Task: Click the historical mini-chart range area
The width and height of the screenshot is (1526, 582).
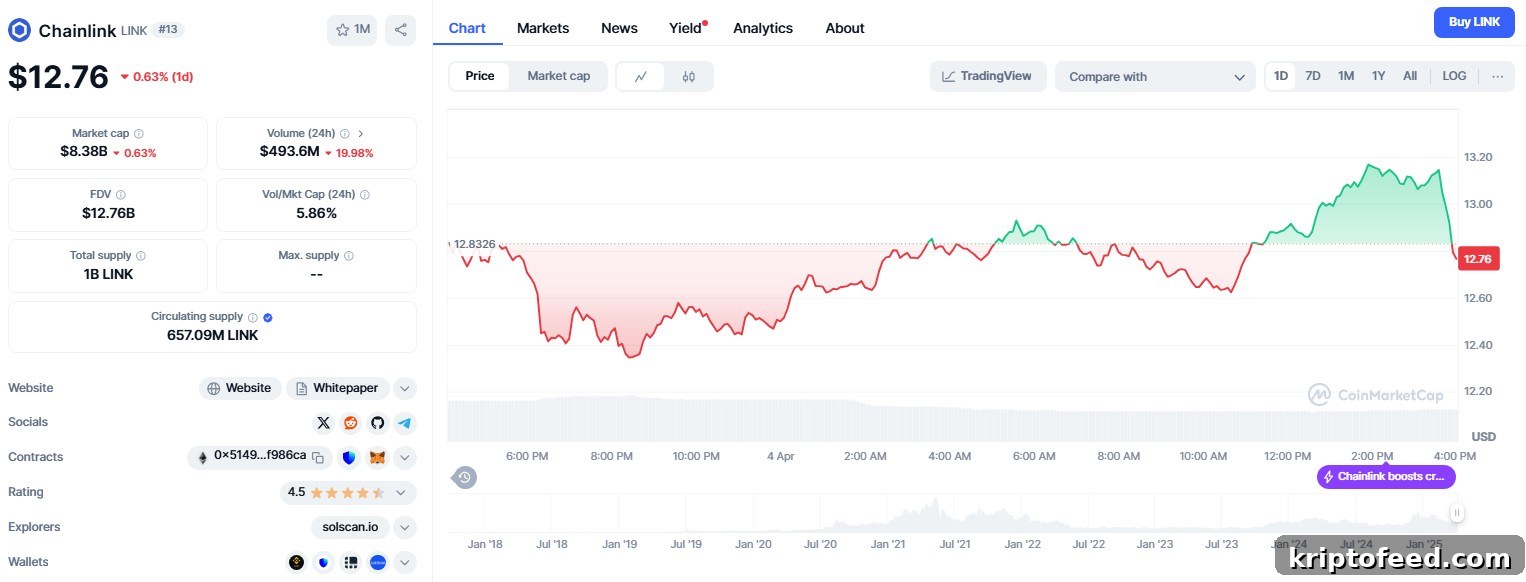Action: click(952, 514)
